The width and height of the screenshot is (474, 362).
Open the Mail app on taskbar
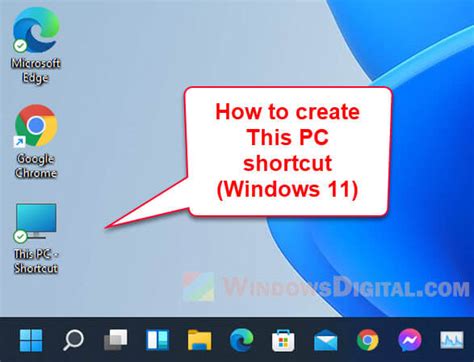tap(326, 340)
